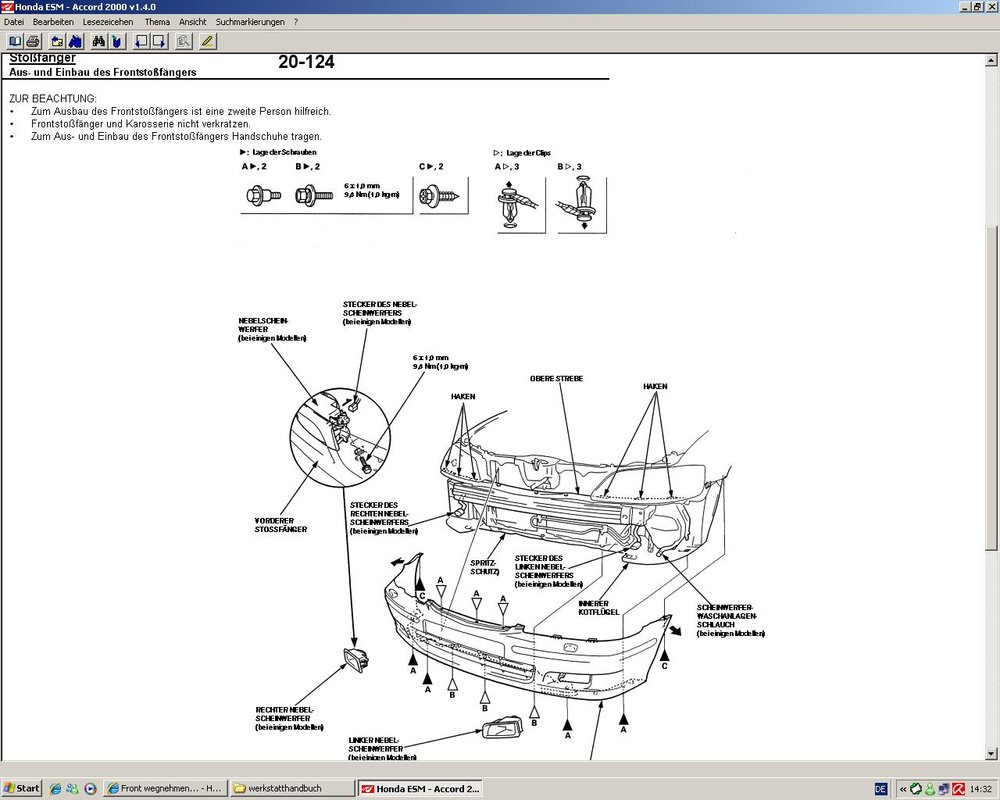1000x800 pixels.
Task: Click the yellow highlighter pen icon
Action: tap(207, 41)
